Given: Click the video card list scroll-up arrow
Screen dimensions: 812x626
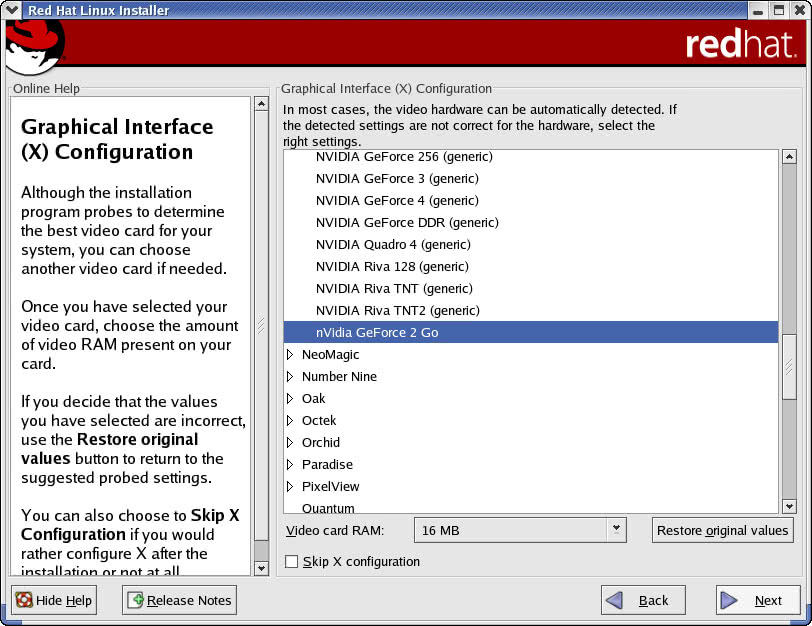Looking at the screenshot, I should pyautogui.click(x=789, y=156).
